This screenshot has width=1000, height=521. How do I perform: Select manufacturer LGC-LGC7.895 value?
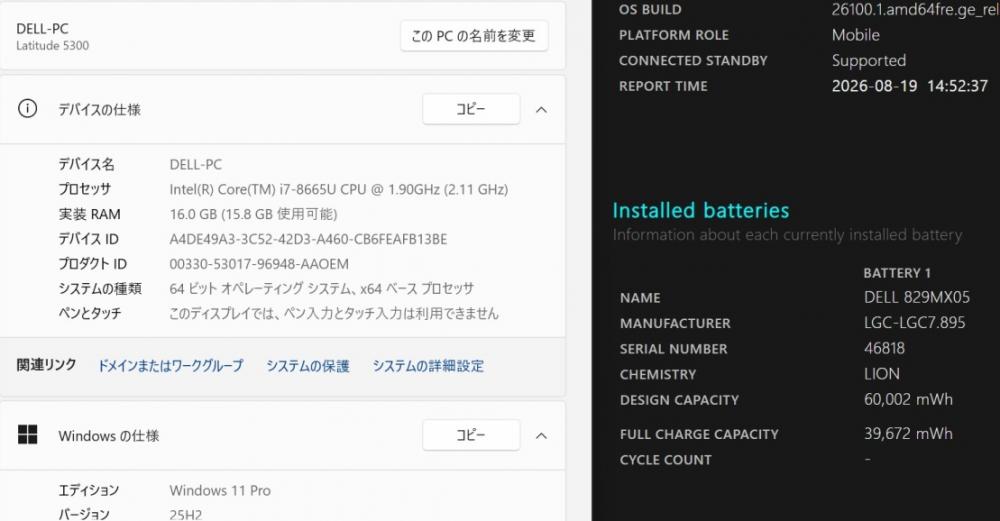click(x=915, y=323)
